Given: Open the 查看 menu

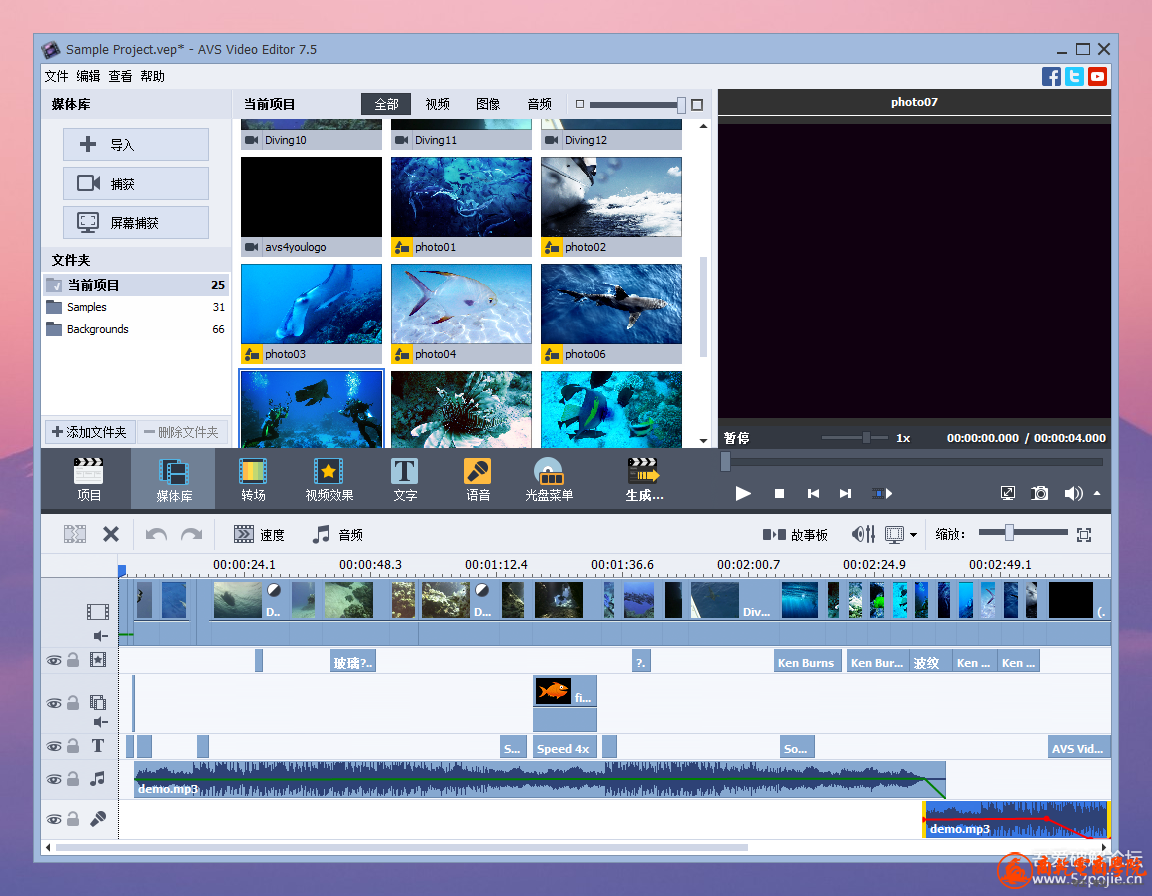Looking at the screenshot, I should [120, 76].
